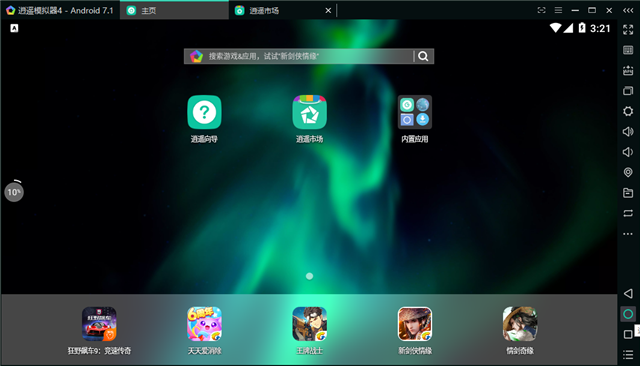Open the virtual location pin tool
The height and width of the screenshot is (366, 640).
click(628, 172)
